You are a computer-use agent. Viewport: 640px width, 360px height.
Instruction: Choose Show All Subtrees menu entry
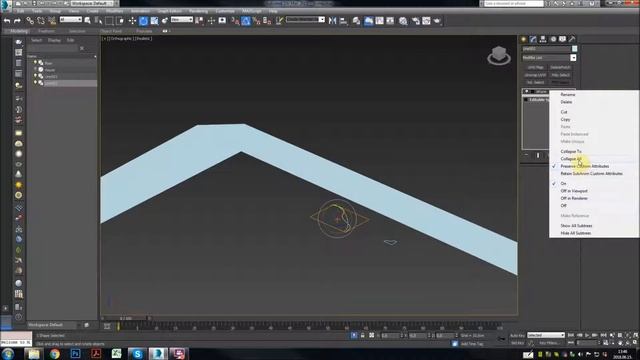point(576,226)
